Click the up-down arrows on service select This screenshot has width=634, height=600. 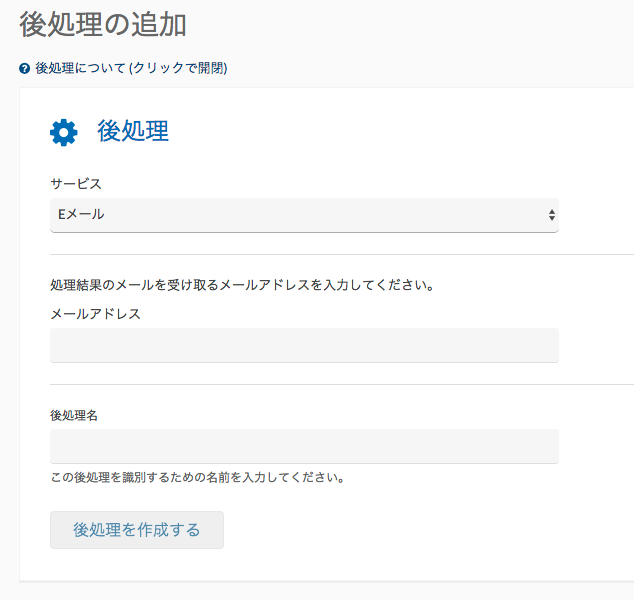(552, 215)
